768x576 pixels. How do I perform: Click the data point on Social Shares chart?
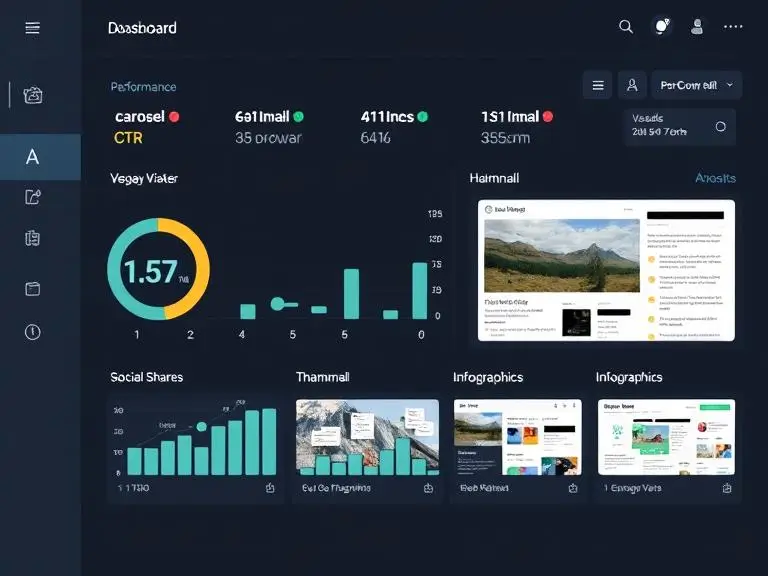click(201, 427)
